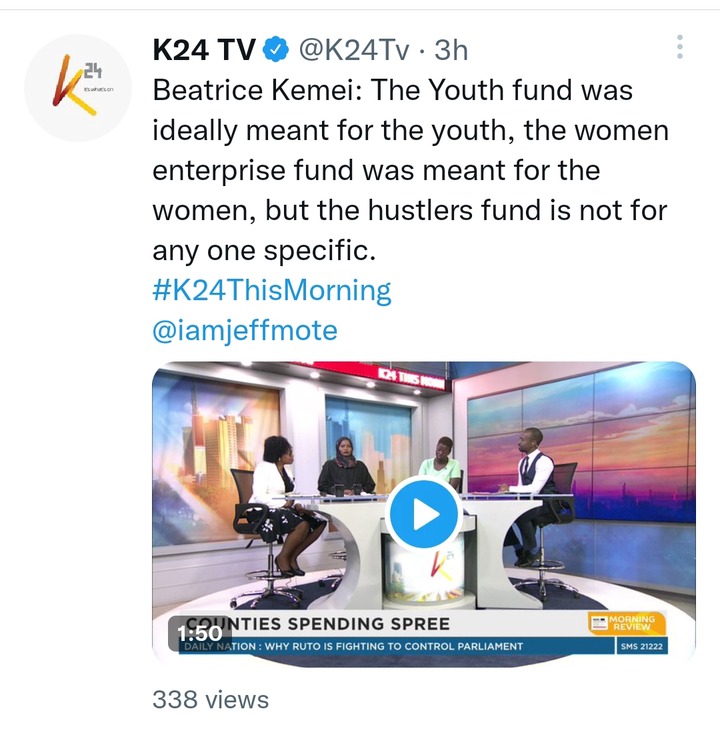
Task: Click the Morning Review logo in video
Action: [627, 623]
